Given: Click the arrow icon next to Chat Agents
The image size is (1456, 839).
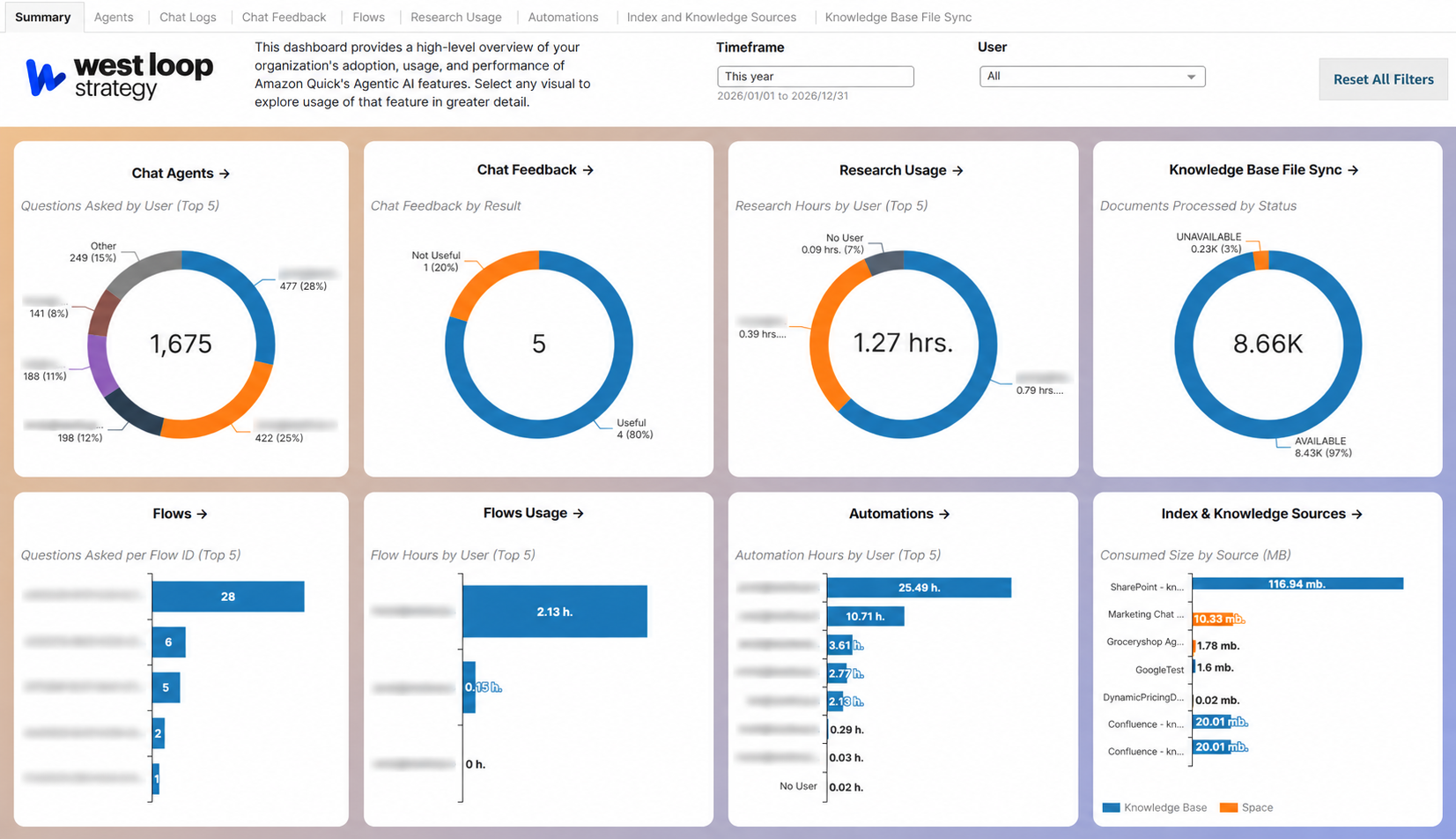Looking at the screenshot, I should coord(225,174).
